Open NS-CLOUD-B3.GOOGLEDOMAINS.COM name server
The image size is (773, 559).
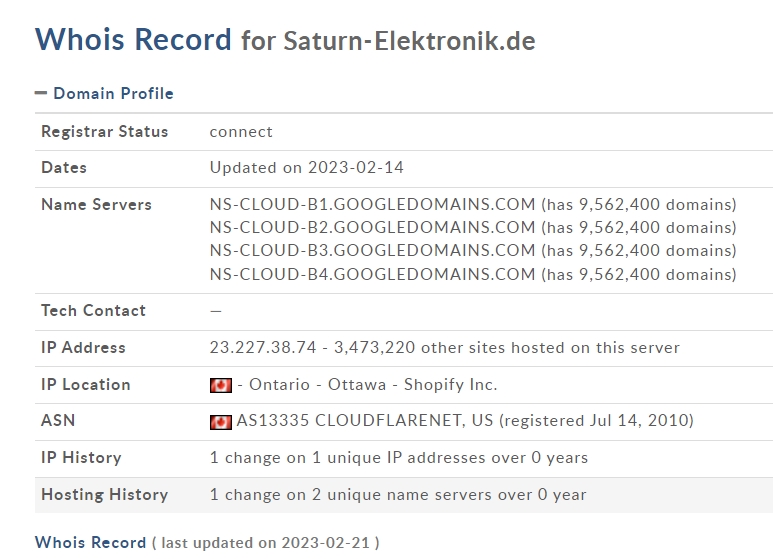click(372, 250)
